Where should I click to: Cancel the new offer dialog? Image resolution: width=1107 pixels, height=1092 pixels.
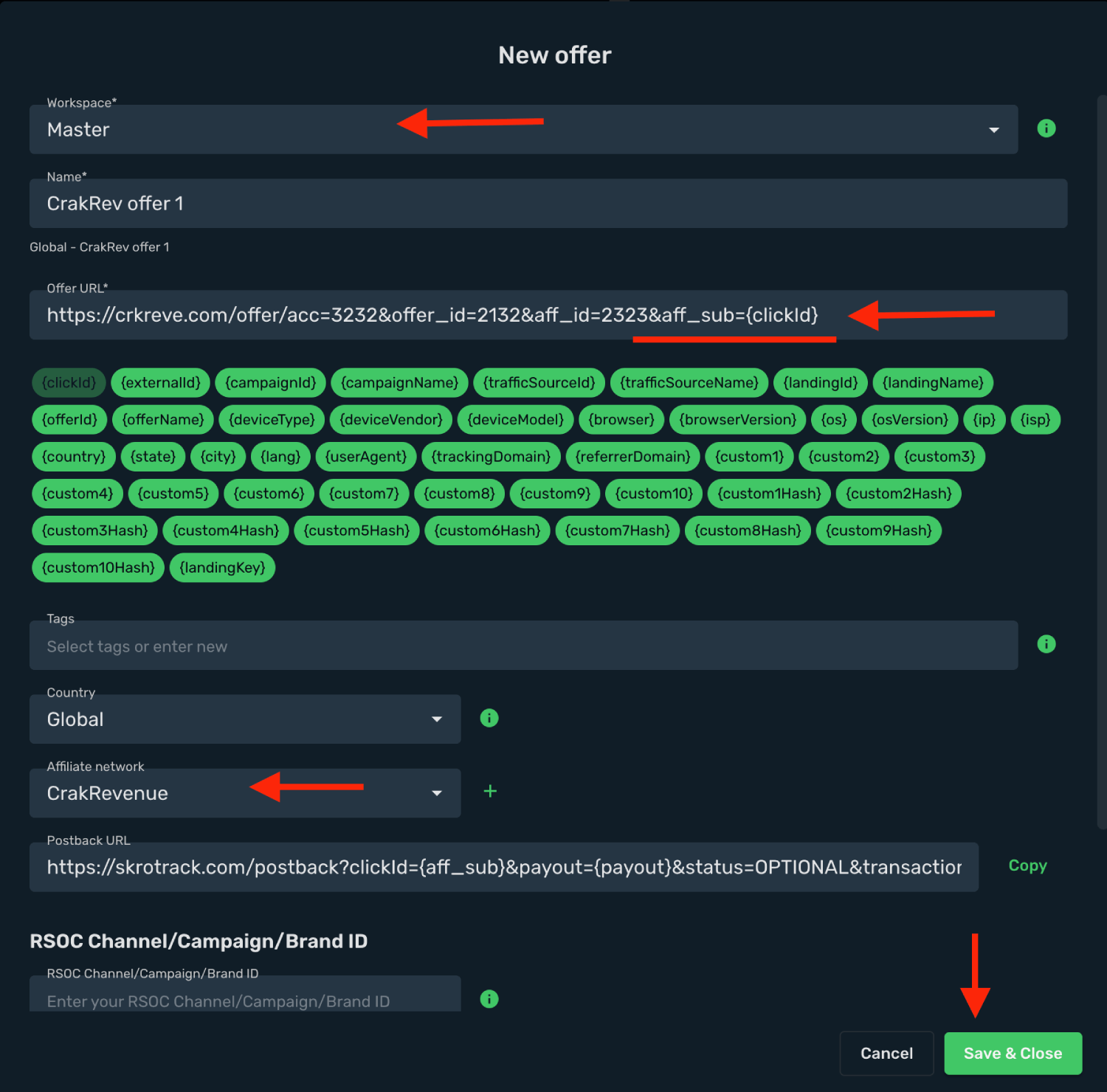tap(886, 1054)
